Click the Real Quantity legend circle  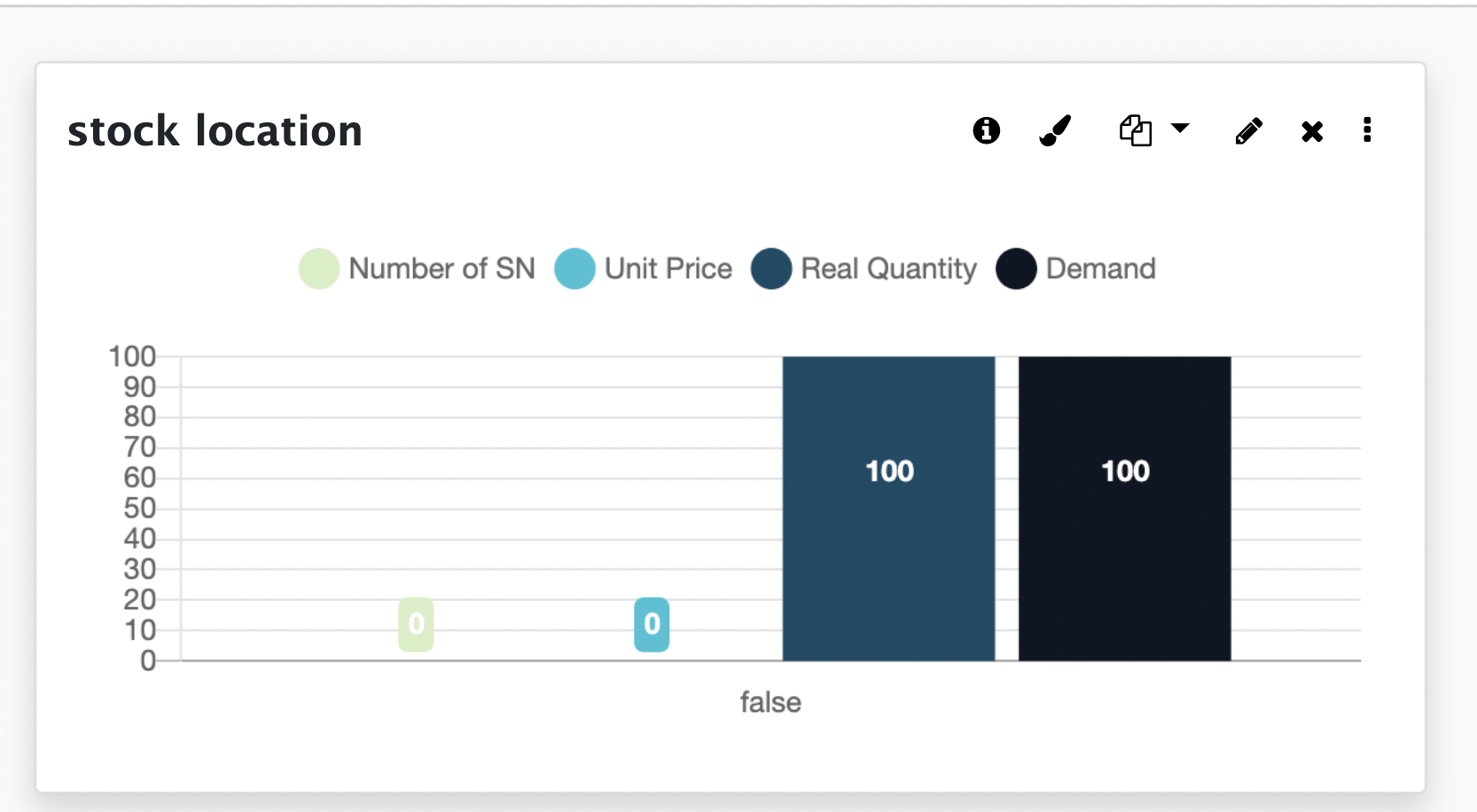(771, 269)
